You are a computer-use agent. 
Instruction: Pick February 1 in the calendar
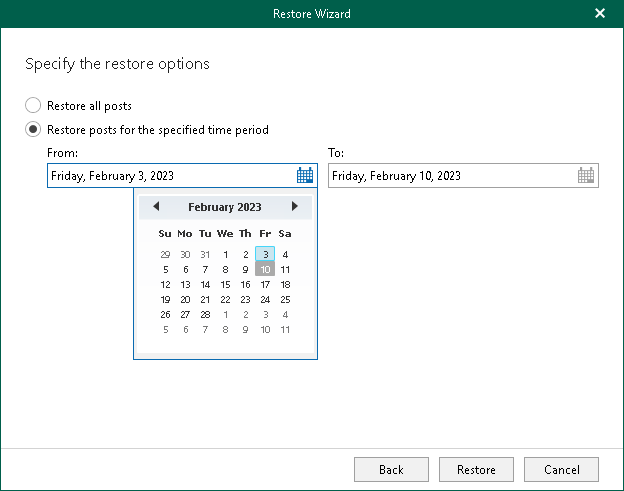point(225,255)
